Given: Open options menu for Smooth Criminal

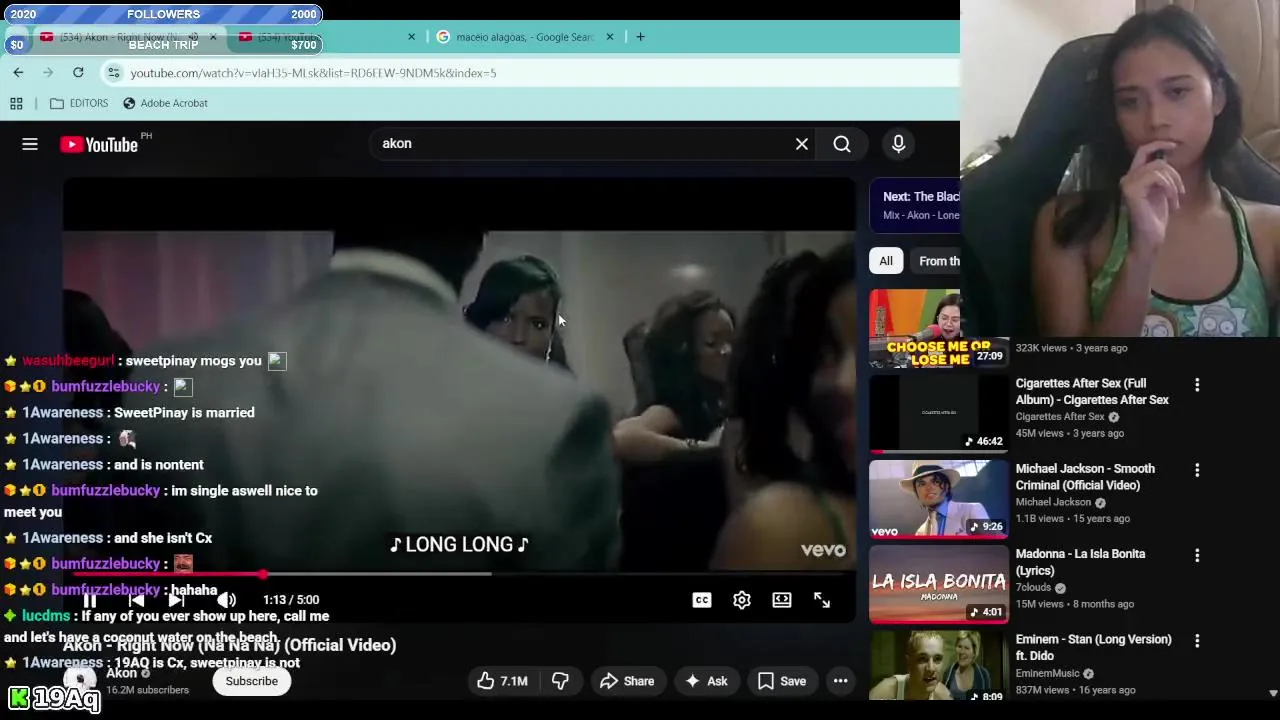Looking at the screenshot, I should point(1197,469).
